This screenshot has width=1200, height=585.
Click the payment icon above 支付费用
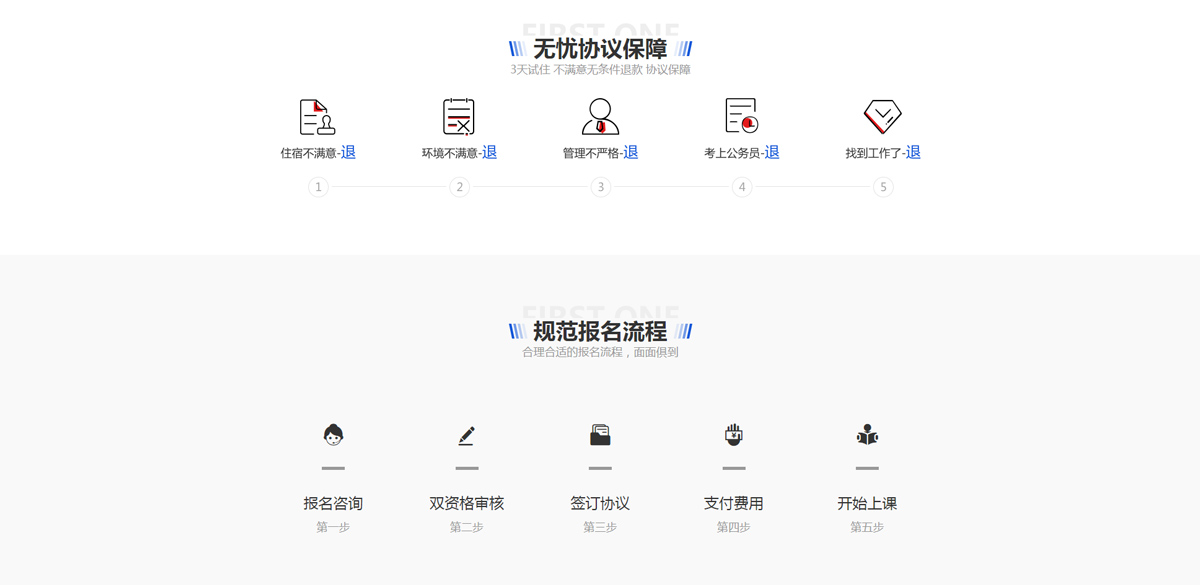(733, 435)
